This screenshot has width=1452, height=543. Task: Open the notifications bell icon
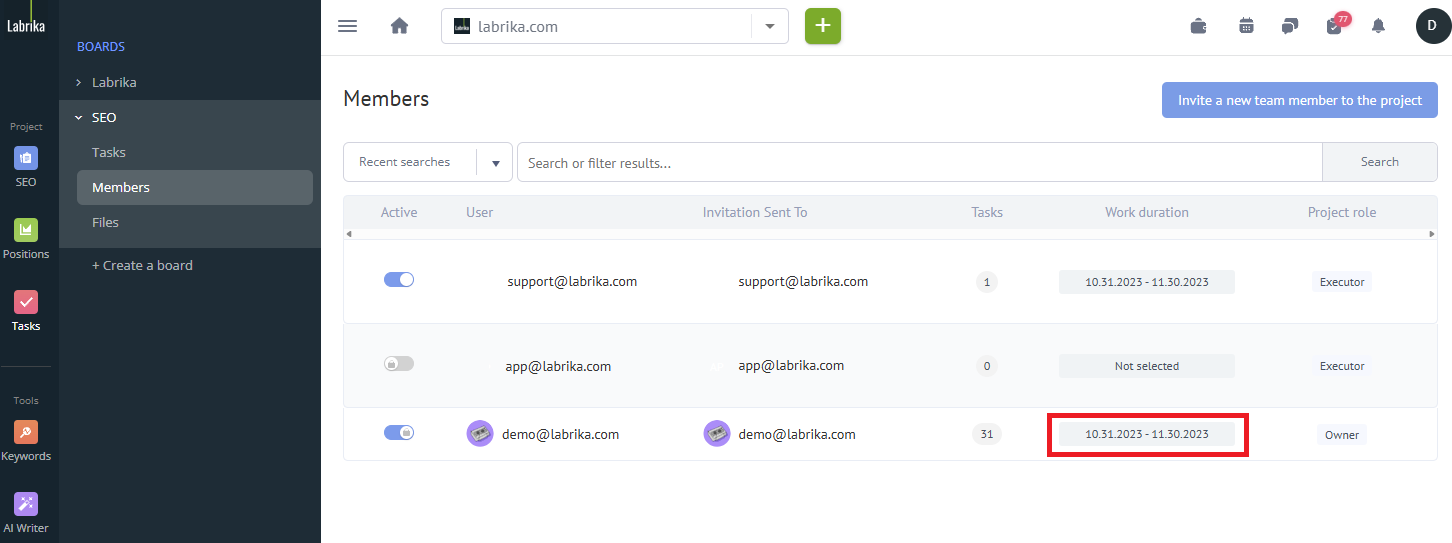click(1378, 26)
